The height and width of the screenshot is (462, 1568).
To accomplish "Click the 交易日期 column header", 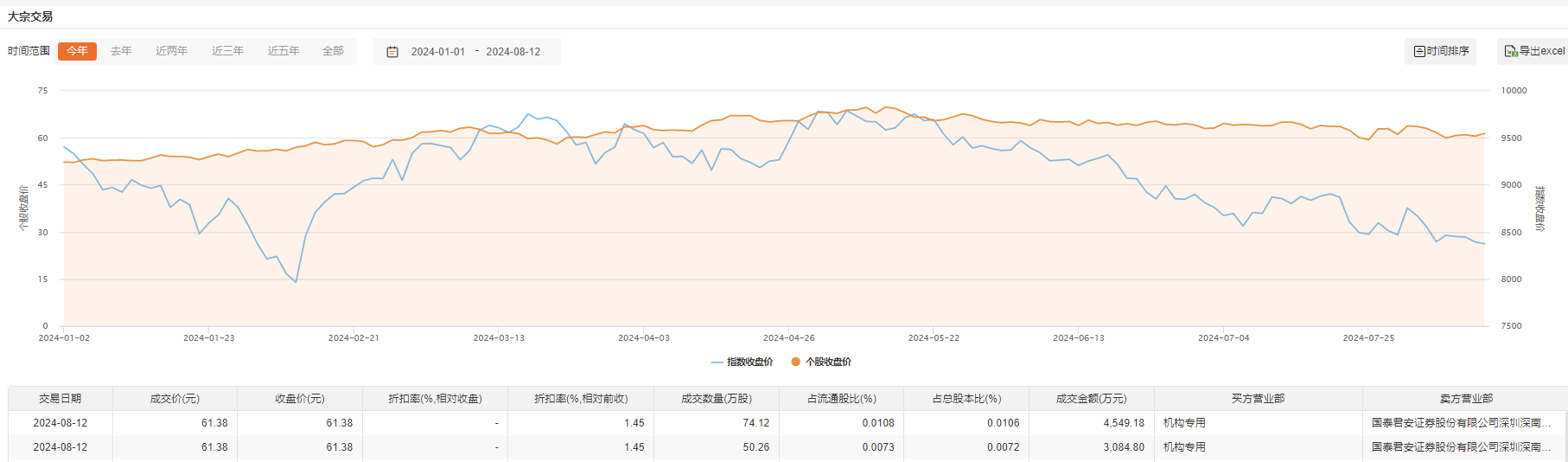I will point(60,399).
